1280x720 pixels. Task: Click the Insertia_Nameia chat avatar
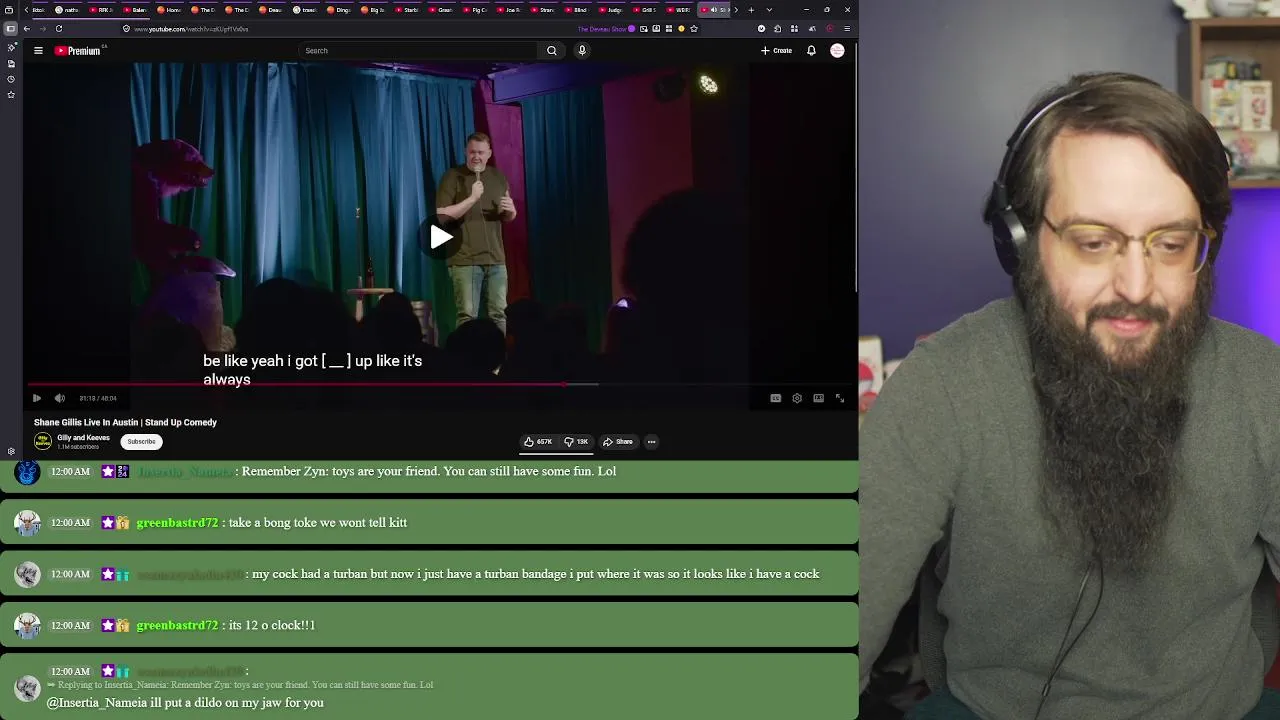point(27,472)
